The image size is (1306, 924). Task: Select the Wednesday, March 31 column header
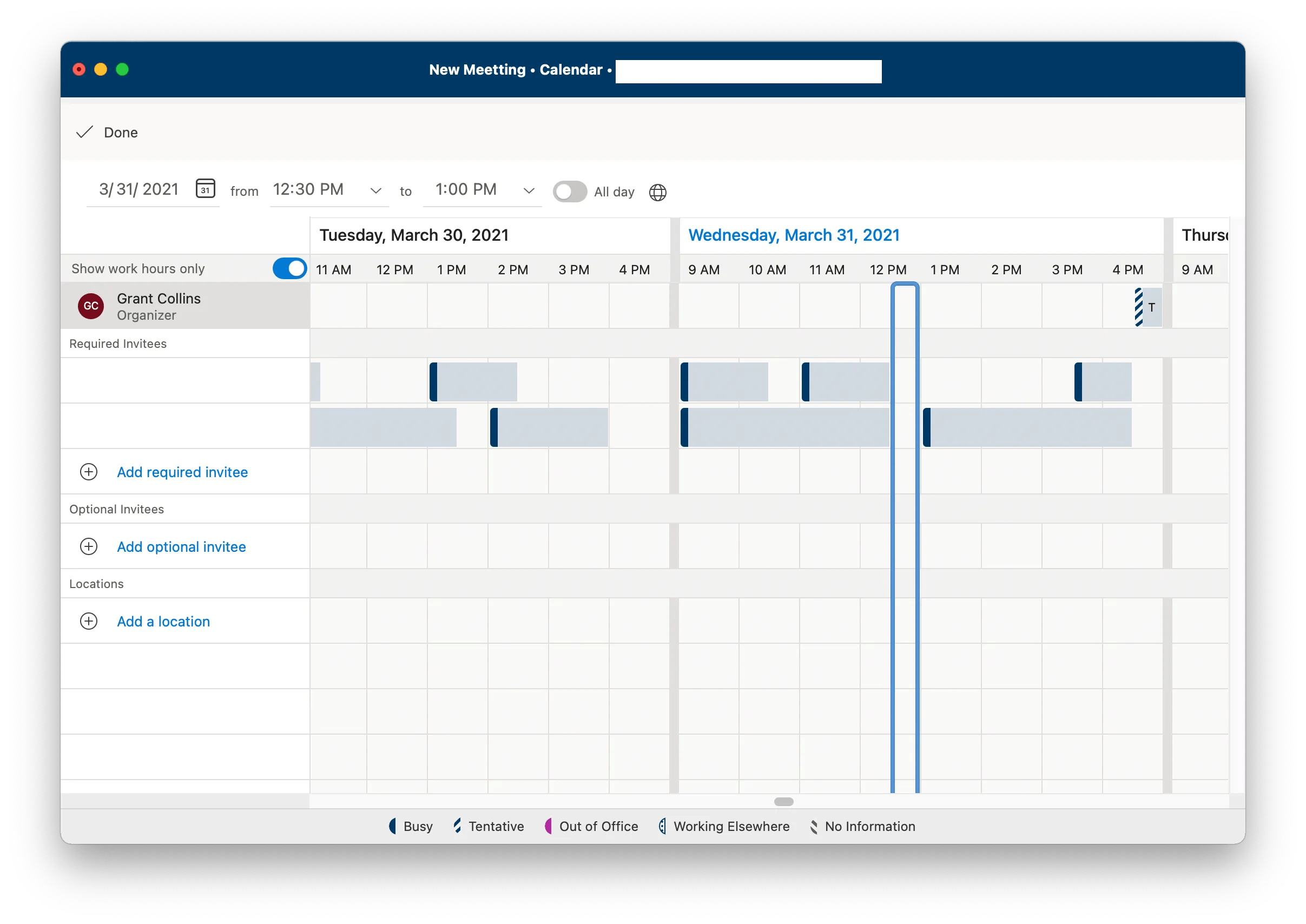pyautogui.click(x=794, y=235)
